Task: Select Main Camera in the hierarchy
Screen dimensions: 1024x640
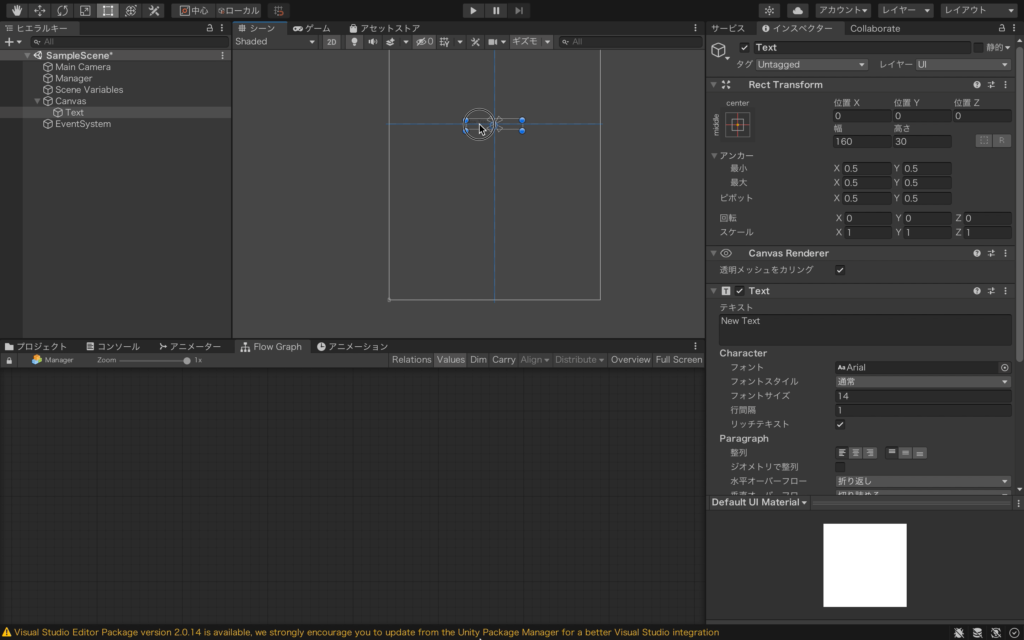Action: tap(82, 67)
